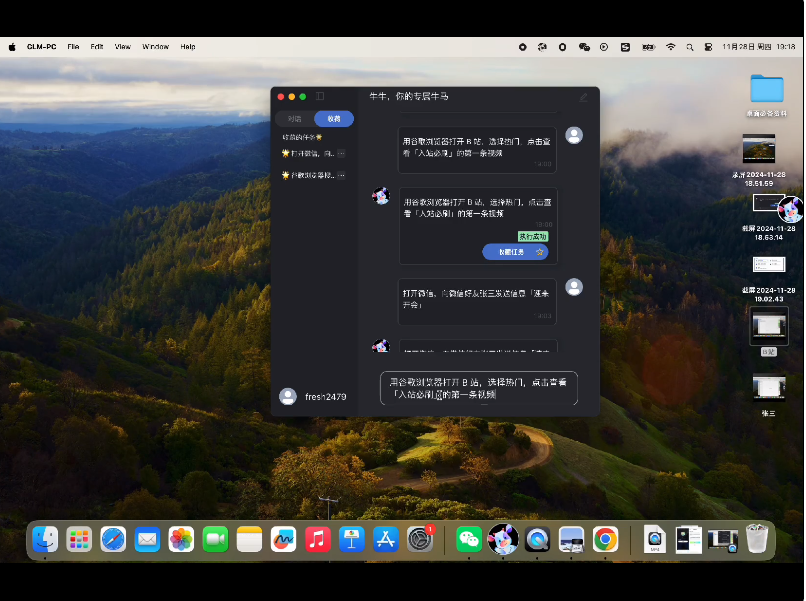Open App Store from the Dock
Screen dimensions: 806x601
[x=386, y=539]
